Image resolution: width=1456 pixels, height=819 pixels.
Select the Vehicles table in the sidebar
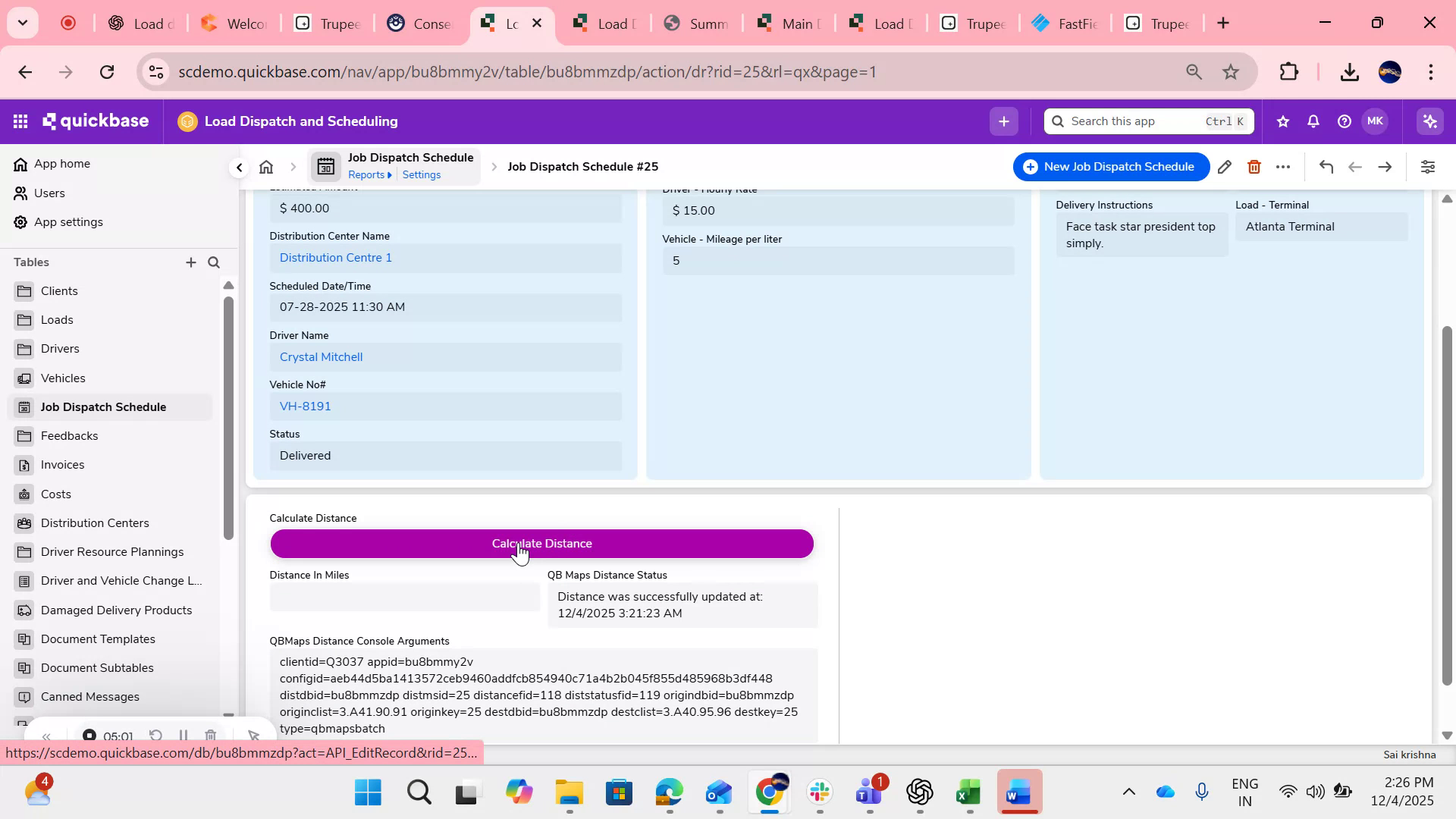click(62, 378)
